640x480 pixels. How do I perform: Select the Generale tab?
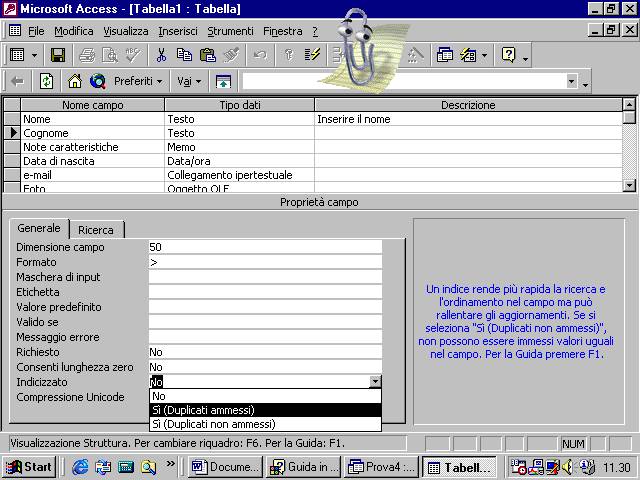point(39,228)
